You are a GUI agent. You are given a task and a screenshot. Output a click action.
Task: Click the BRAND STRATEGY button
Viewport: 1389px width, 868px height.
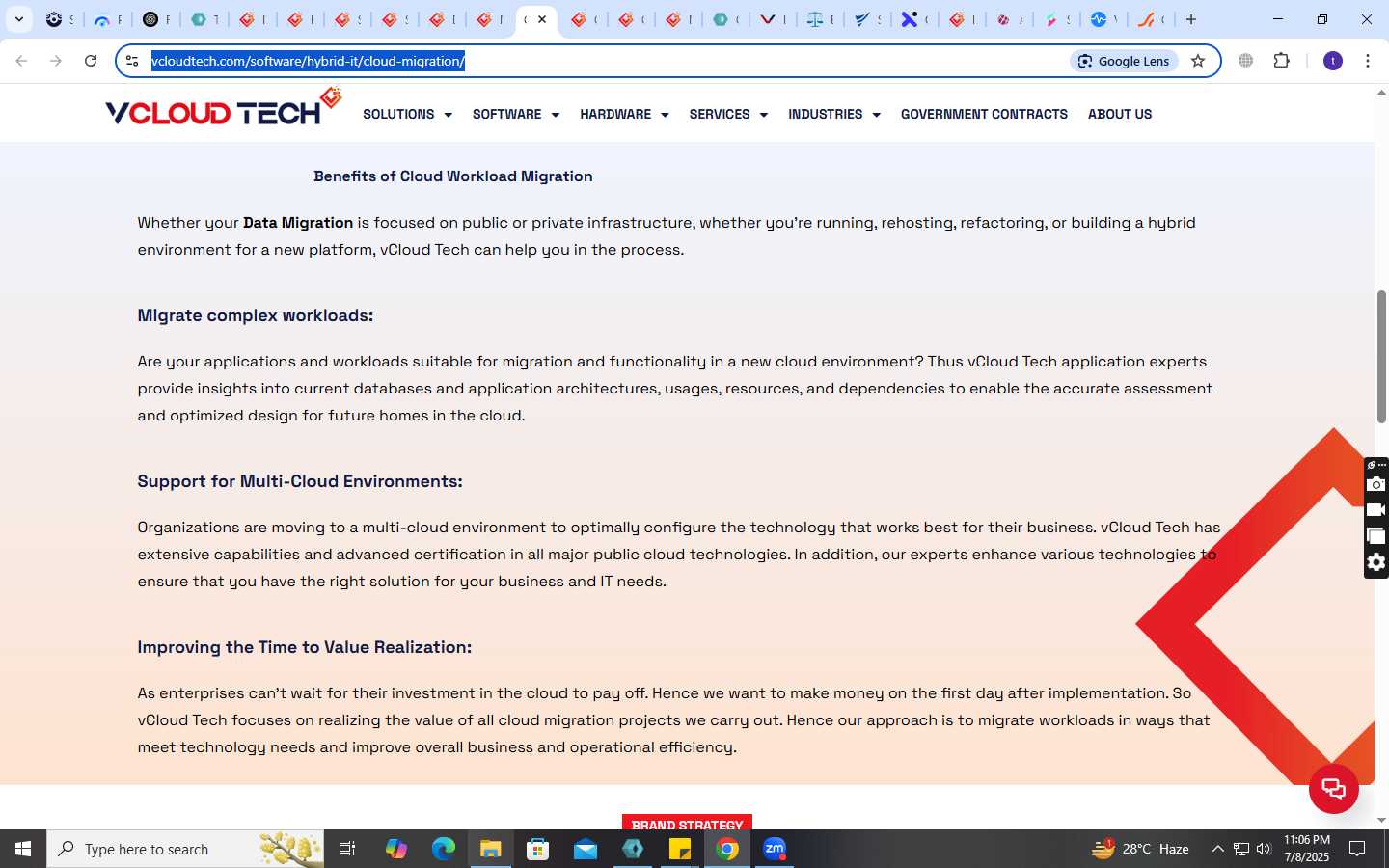click(x=687, y=823)
